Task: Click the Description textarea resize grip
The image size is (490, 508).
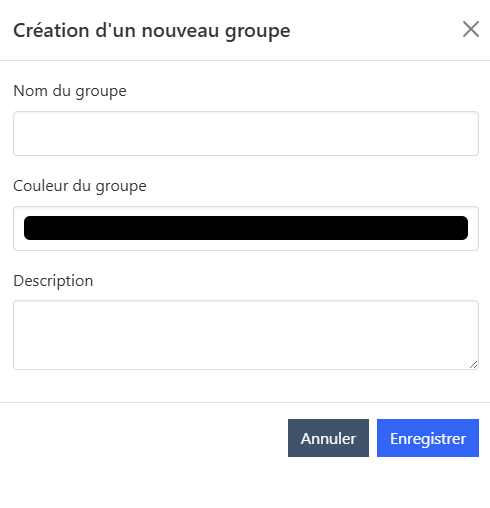Action: point(473,365)
